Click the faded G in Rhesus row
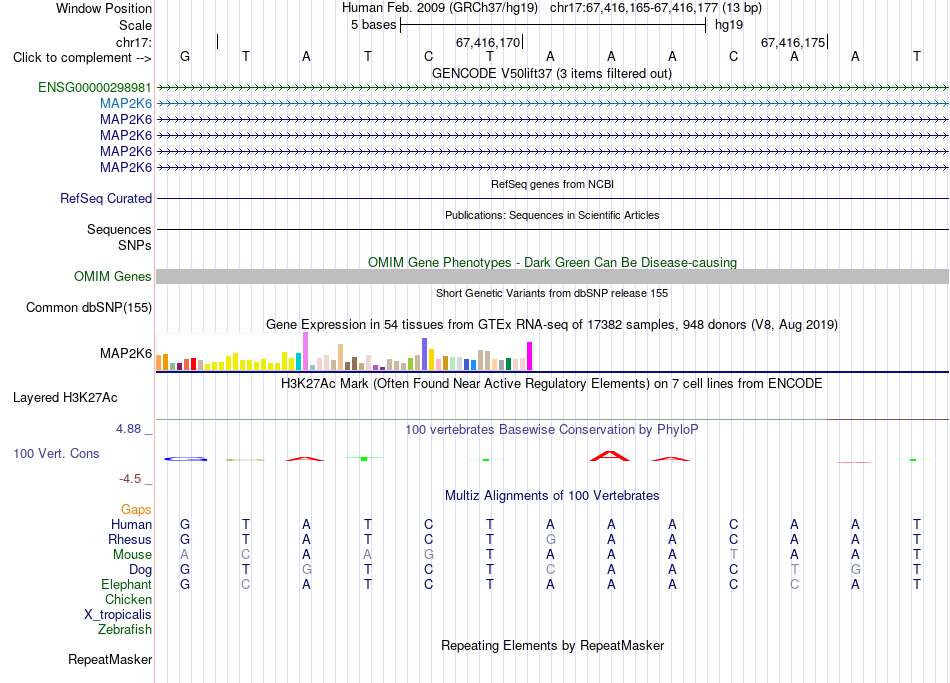950x683 pixels. 550,539
